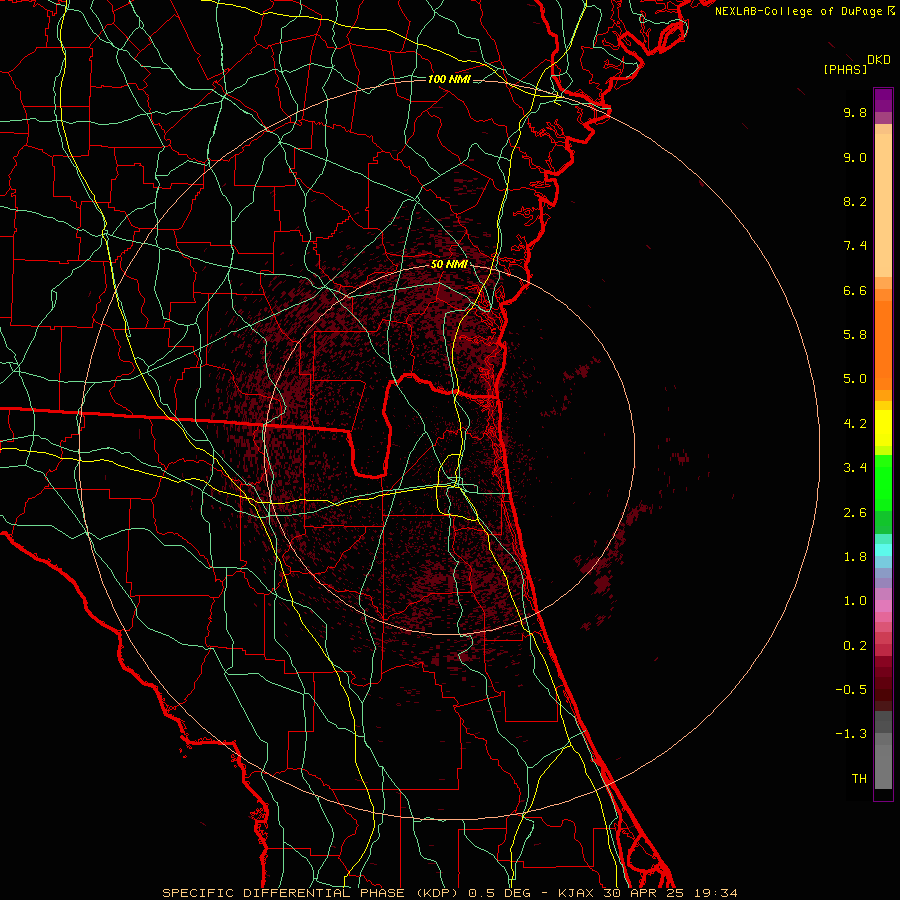Click the 2.6 value on the color scale
Screen dimensions: 900x900
pos(855,513)
